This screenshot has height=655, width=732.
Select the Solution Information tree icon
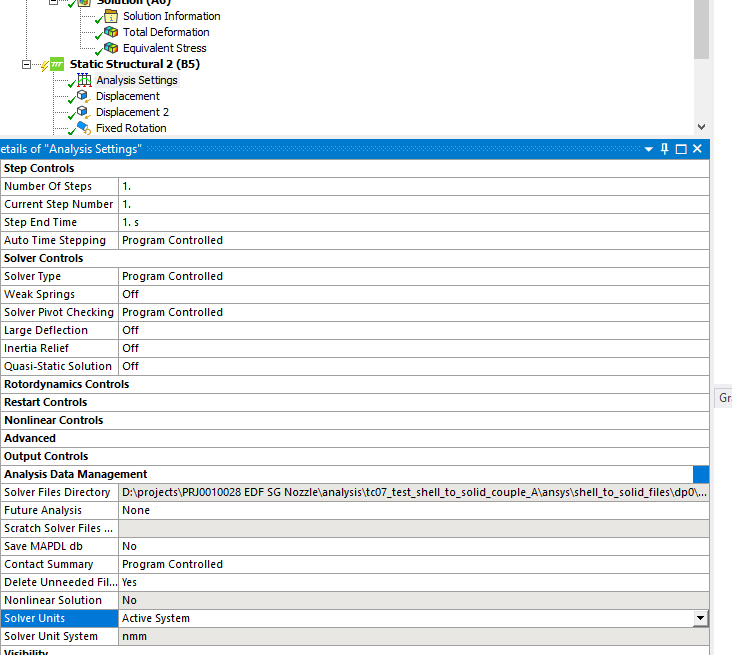click(x=111, y=16)
